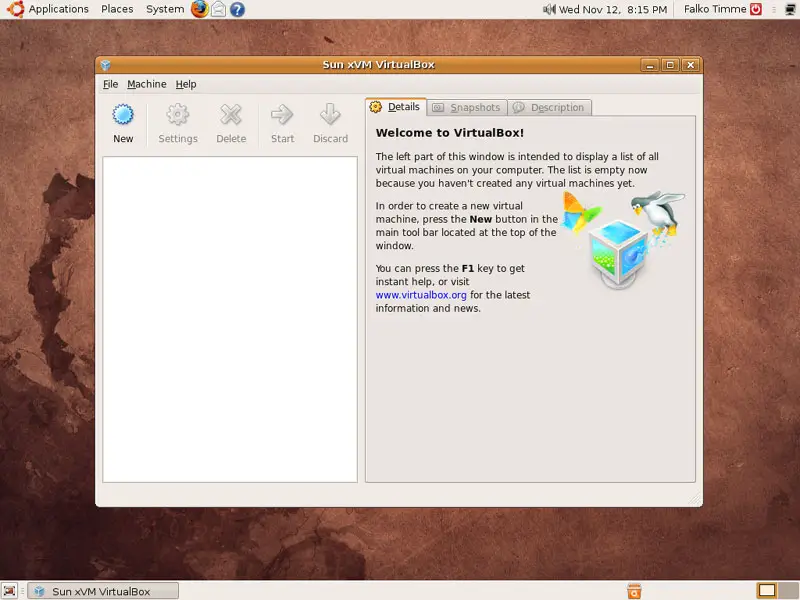800x600 pixels.
Task: Open the www.virtualbox.org link
Action: tap(421, 295)
